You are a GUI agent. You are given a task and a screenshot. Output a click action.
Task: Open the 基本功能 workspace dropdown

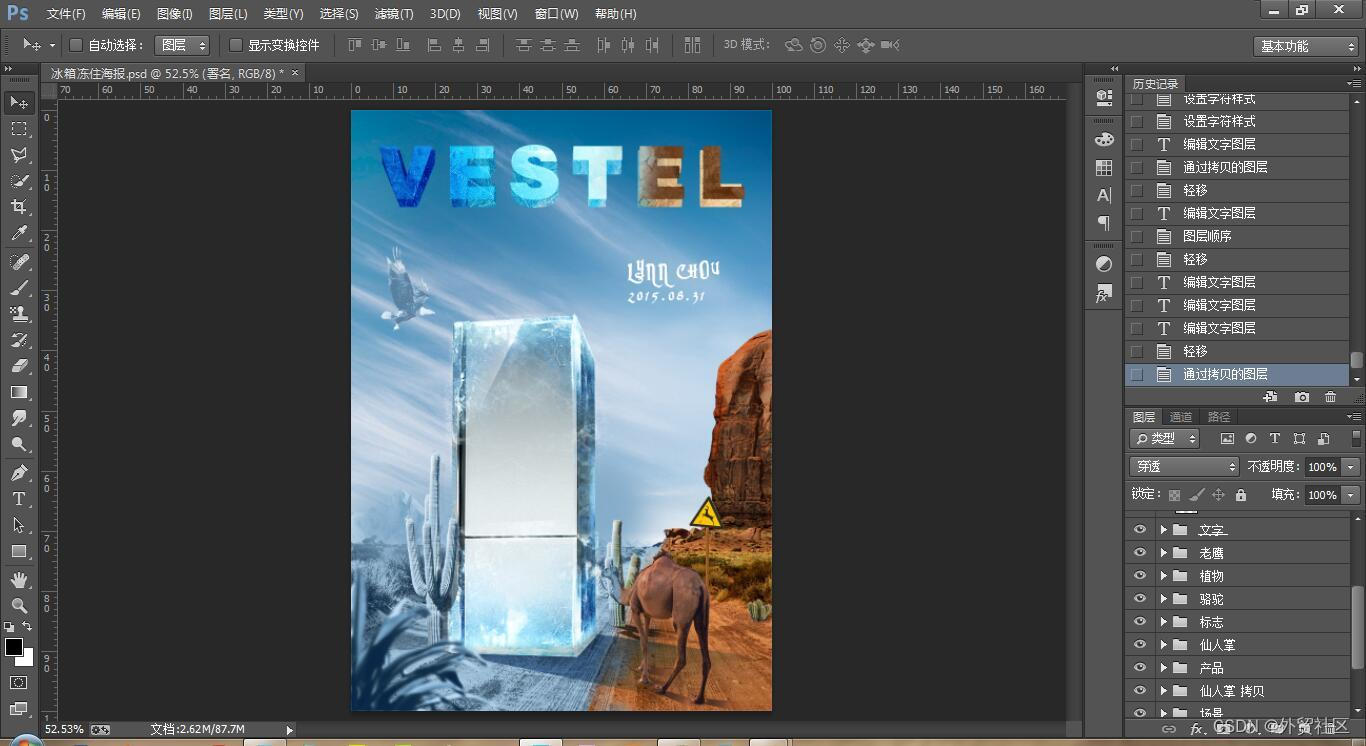pos(1305,46)
